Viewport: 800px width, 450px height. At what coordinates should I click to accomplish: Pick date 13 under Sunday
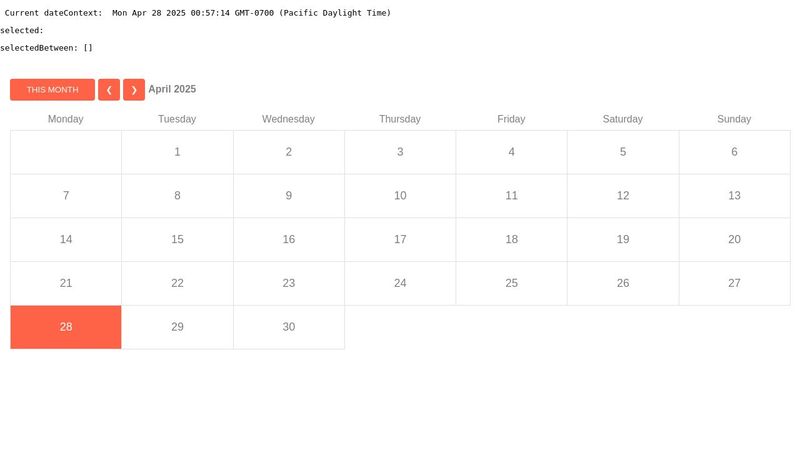click(x=734, y=196)
